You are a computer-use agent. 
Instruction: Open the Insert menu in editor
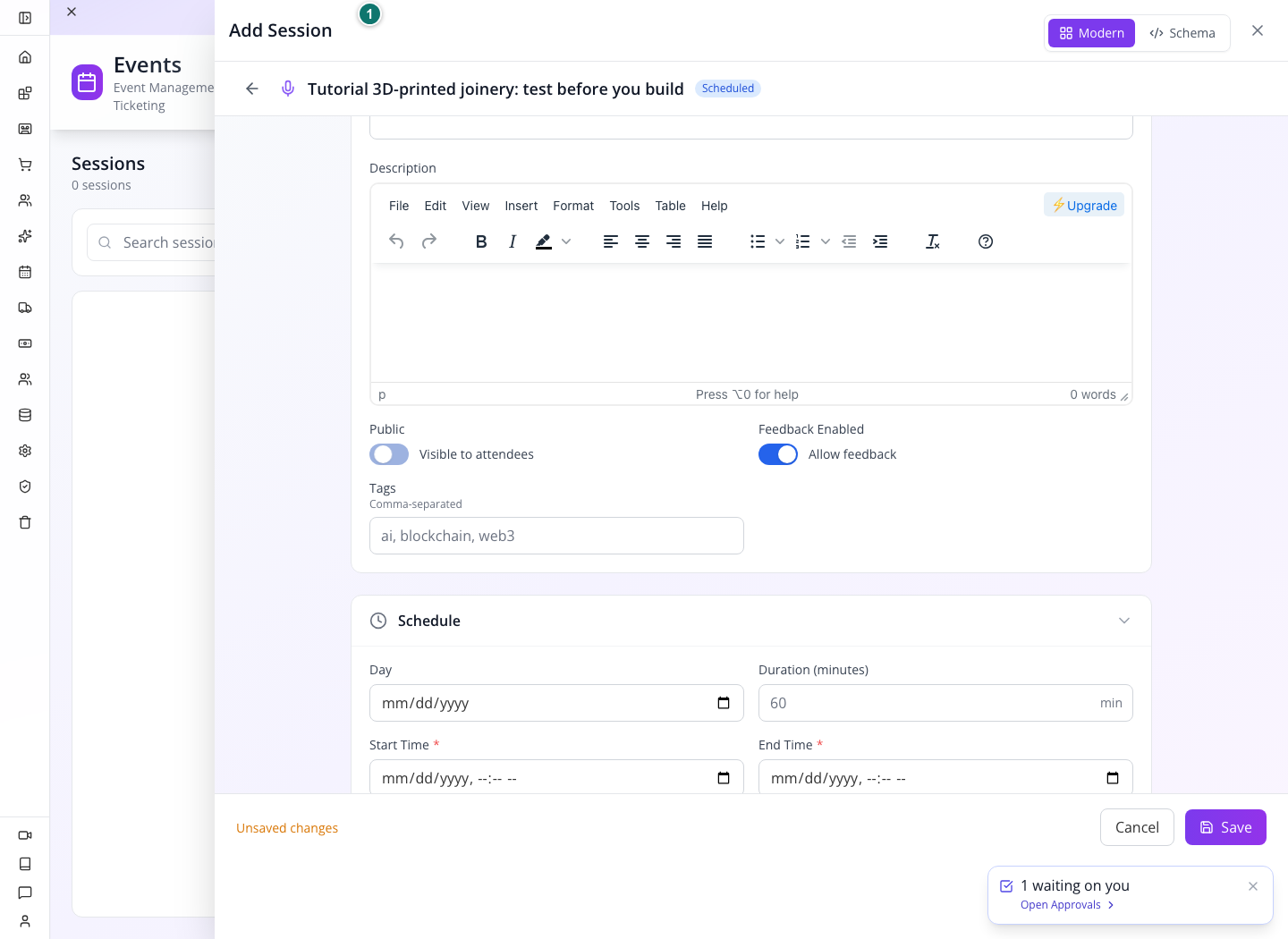pyautogui.click(x=521, y=206)
